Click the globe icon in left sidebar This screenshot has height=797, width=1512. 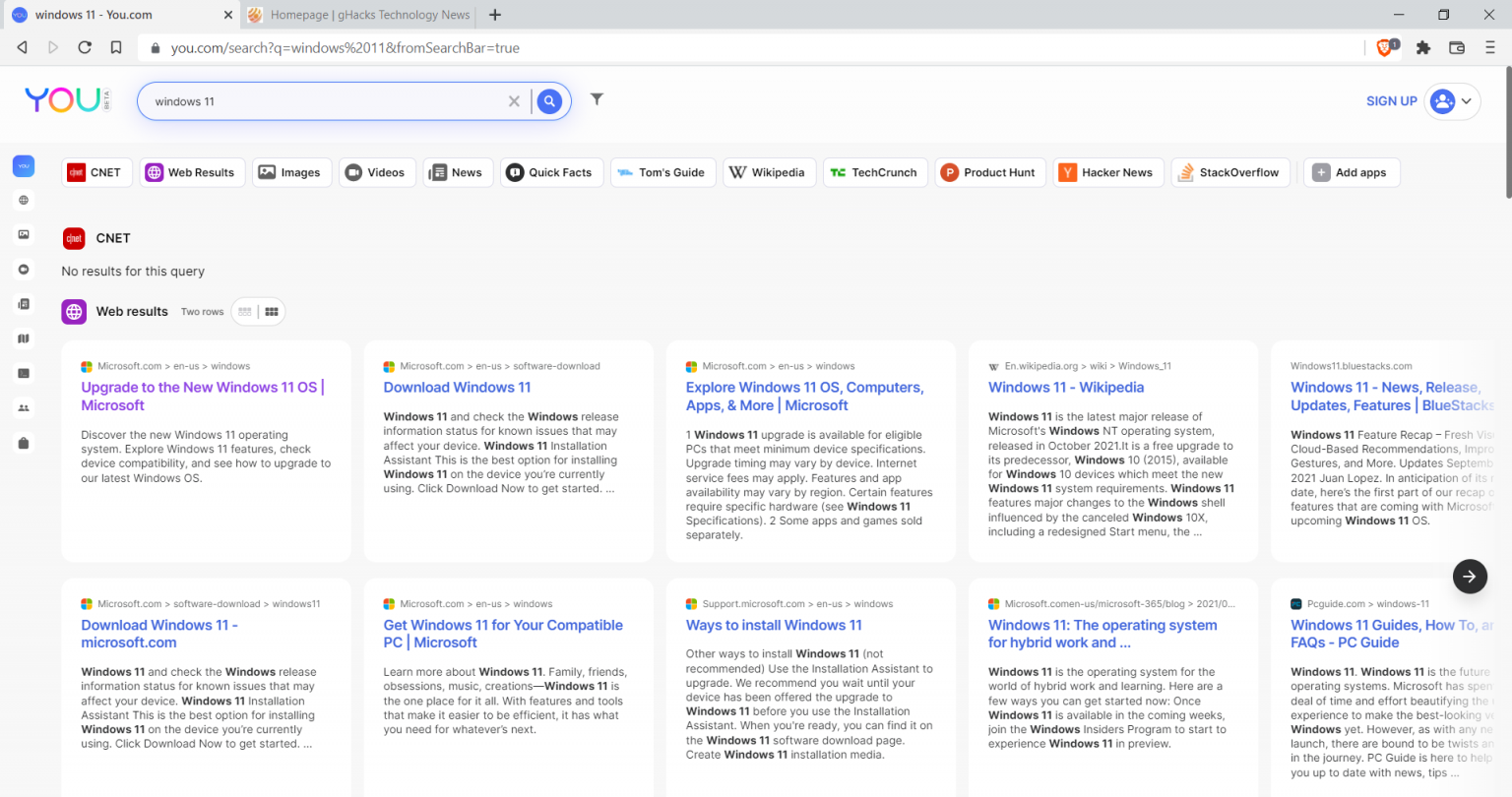click(x=24, y=200)
